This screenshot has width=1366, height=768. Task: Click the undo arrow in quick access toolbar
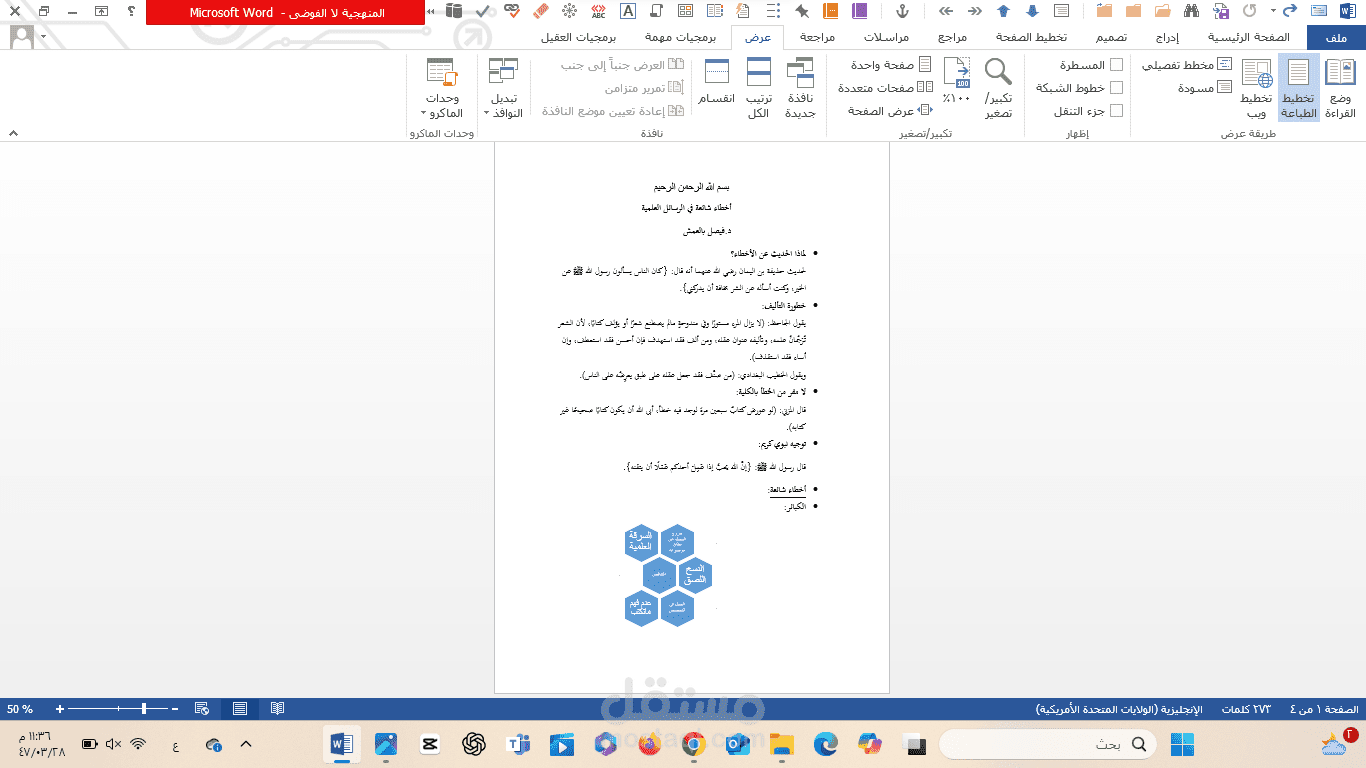coord(1289,11)
